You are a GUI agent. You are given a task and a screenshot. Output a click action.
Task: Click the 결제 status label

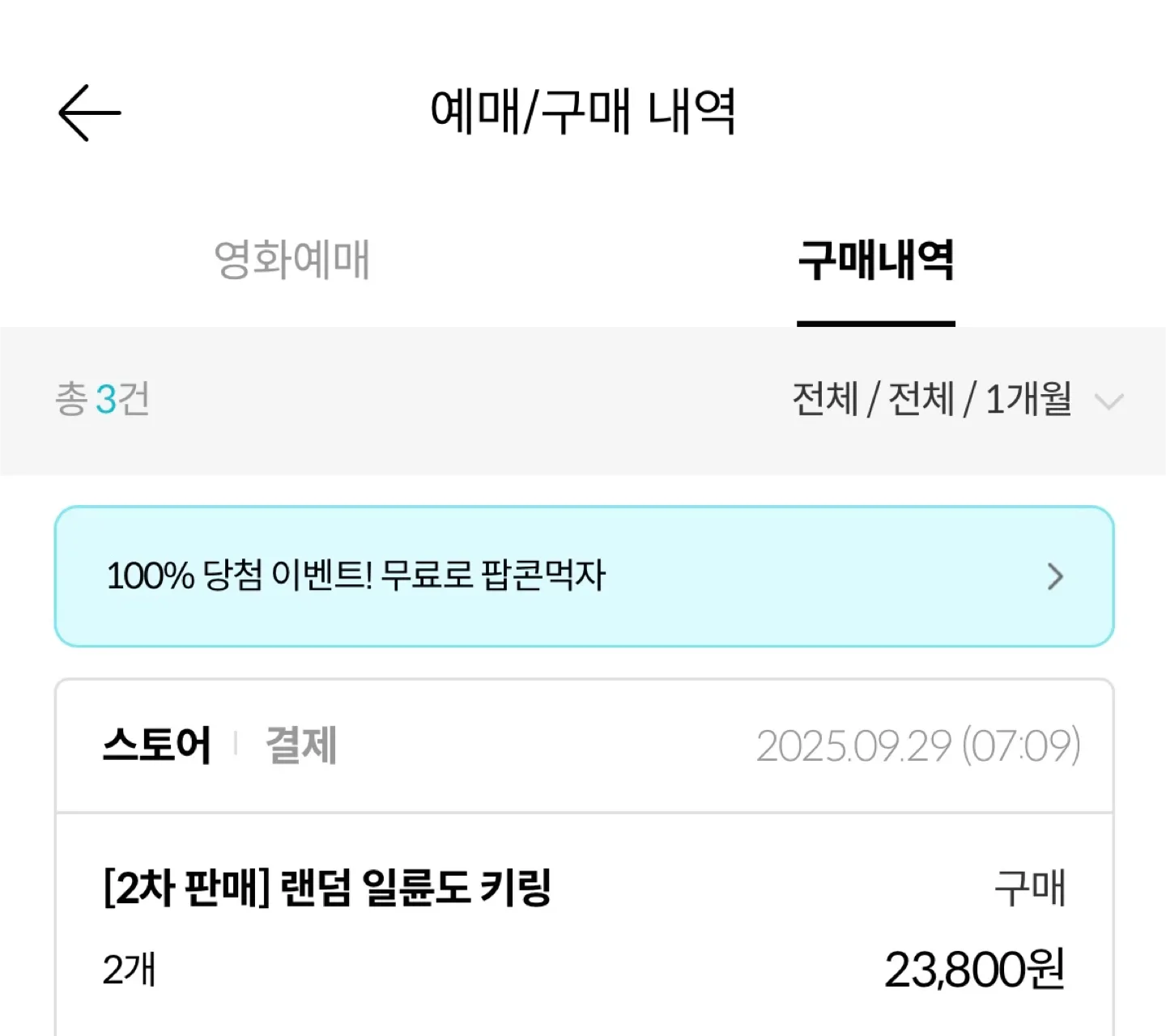coord(301,745)
